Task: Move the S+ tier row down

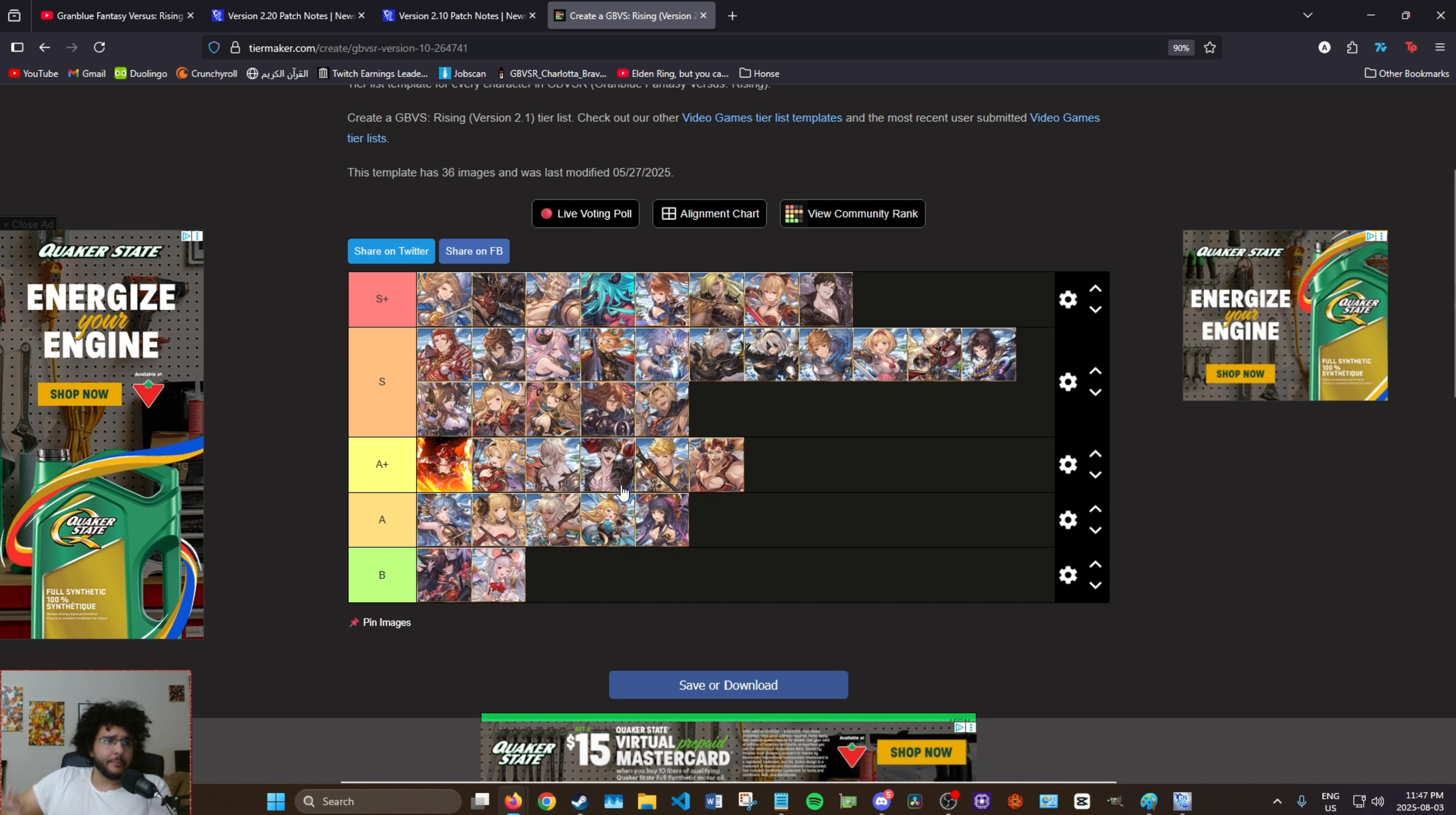Action: tap(1095, 310)
